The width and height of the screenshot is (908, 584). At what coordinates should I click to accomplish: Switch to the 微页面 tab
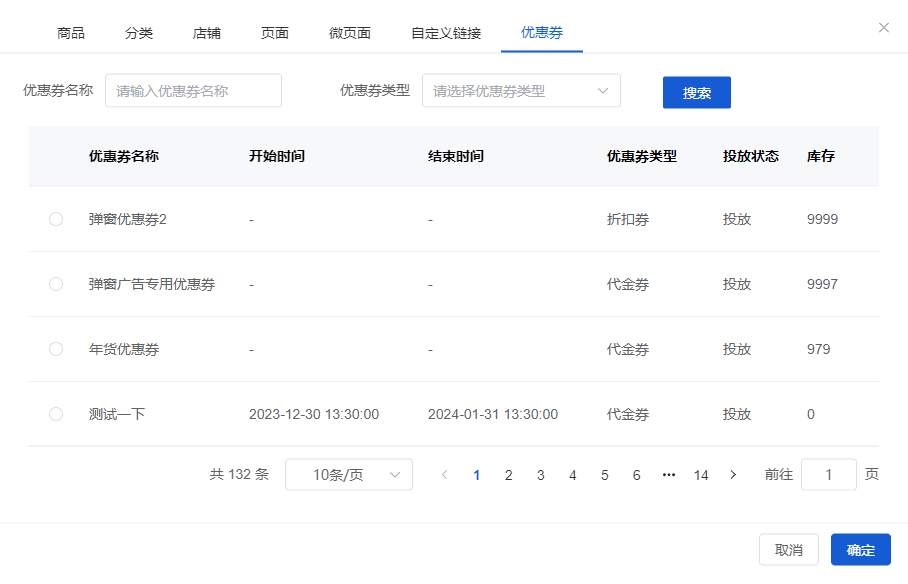click(x=350, y=33)
